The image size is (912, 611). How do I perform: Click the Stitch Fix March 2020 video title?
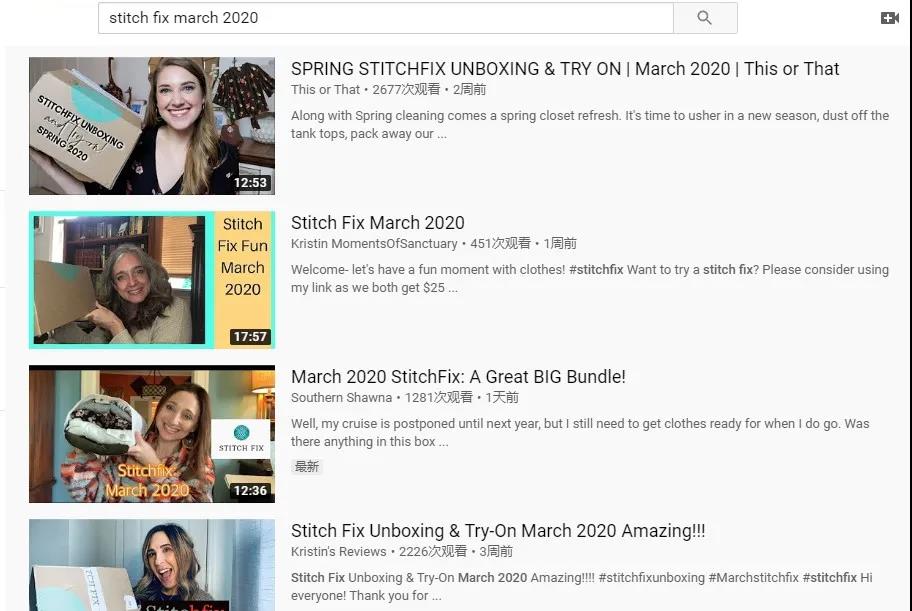click(x=377, y=223)
